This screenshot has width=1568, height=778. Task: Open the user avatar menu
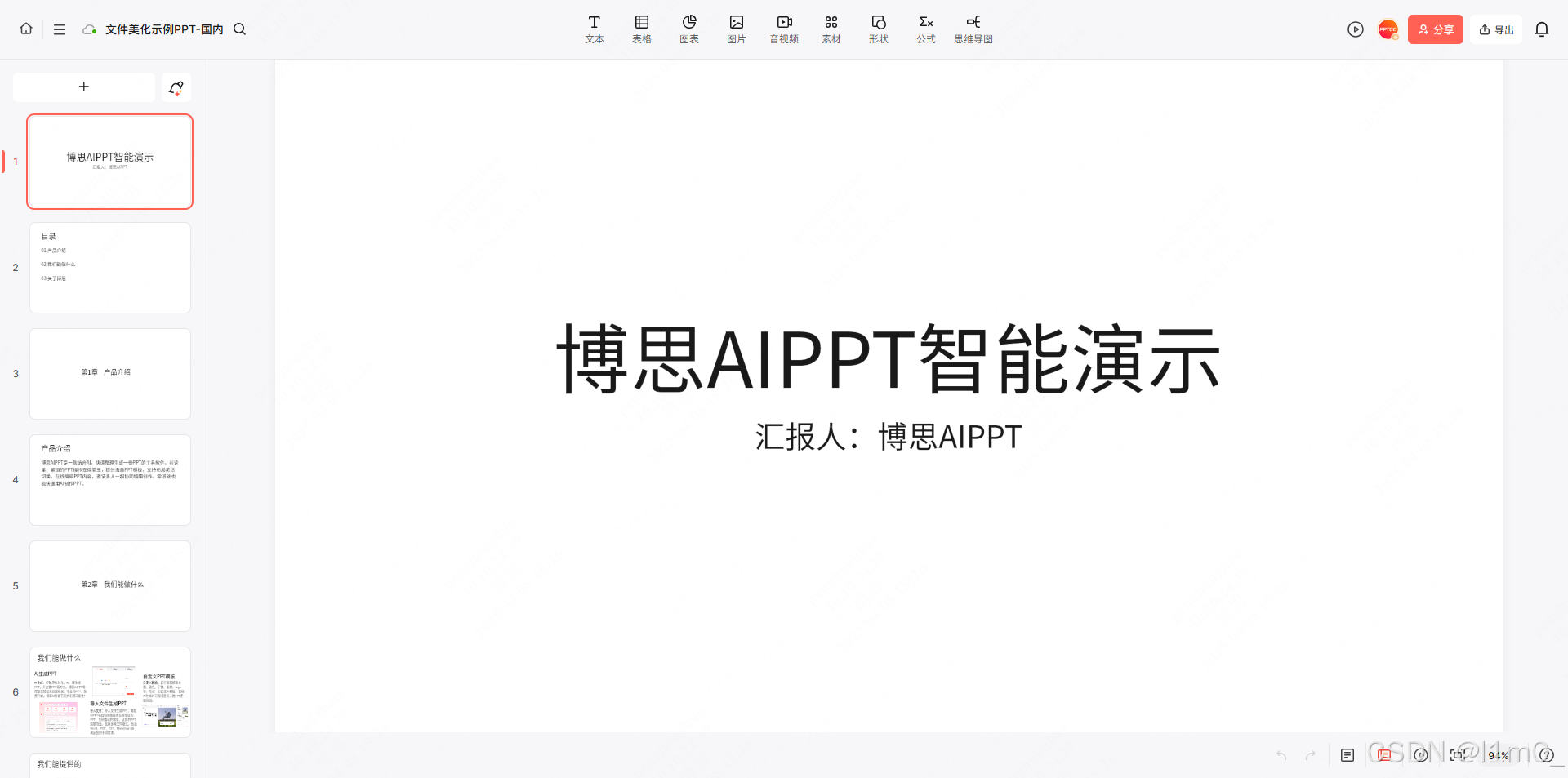[x=1388, y=29]
